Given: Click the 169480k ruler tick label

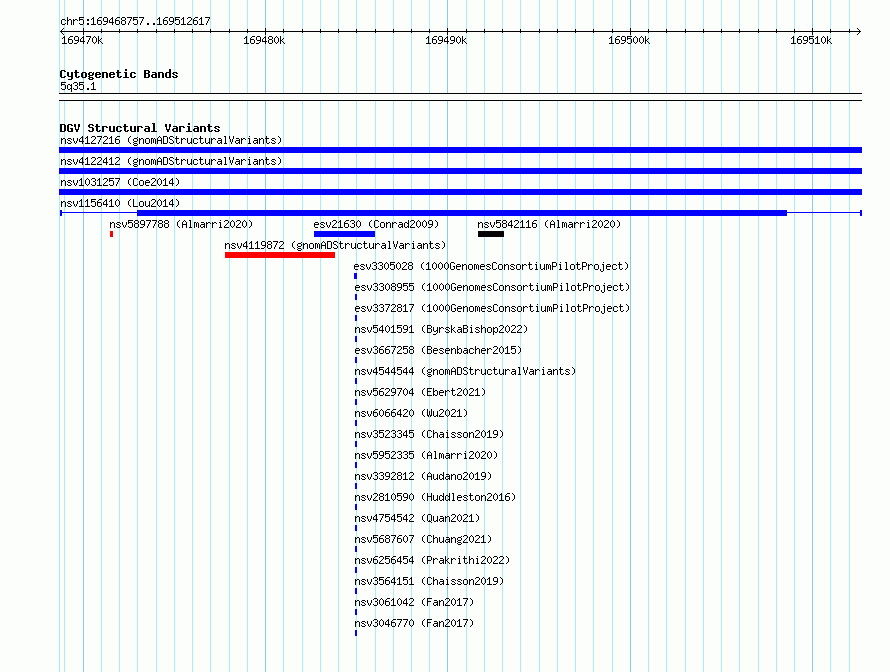Looking at the screenshot, I should pyautogui.click(x=264, y=40).
